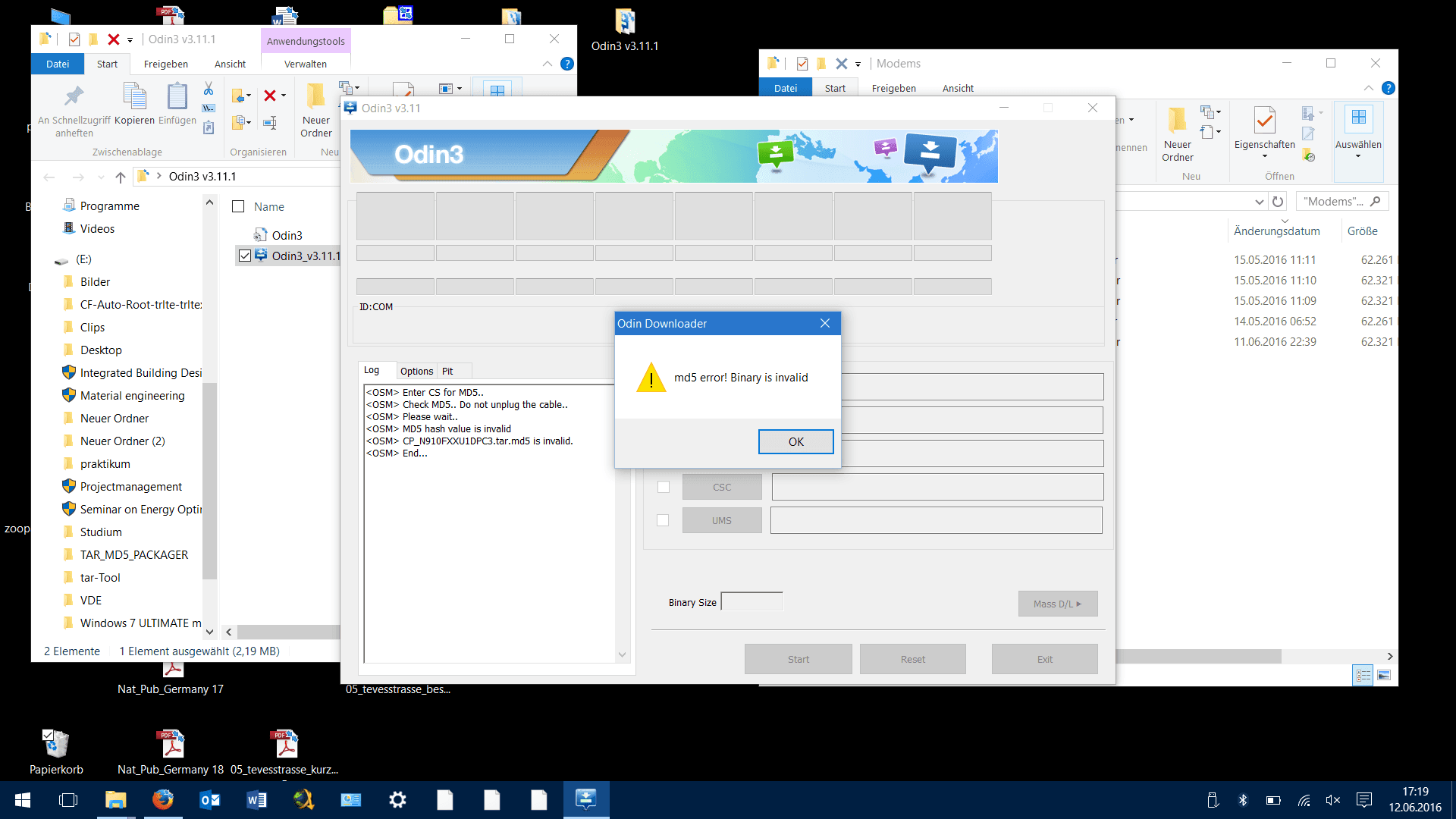
Task: Switch to Options tab in Odin3
Action: 416,371
